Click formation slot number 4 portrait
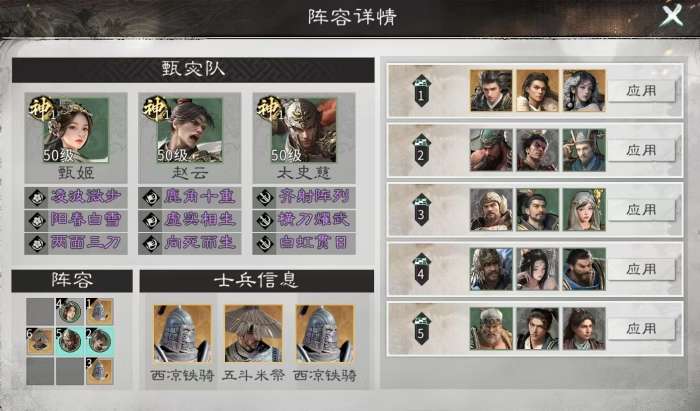 (70, 311)
